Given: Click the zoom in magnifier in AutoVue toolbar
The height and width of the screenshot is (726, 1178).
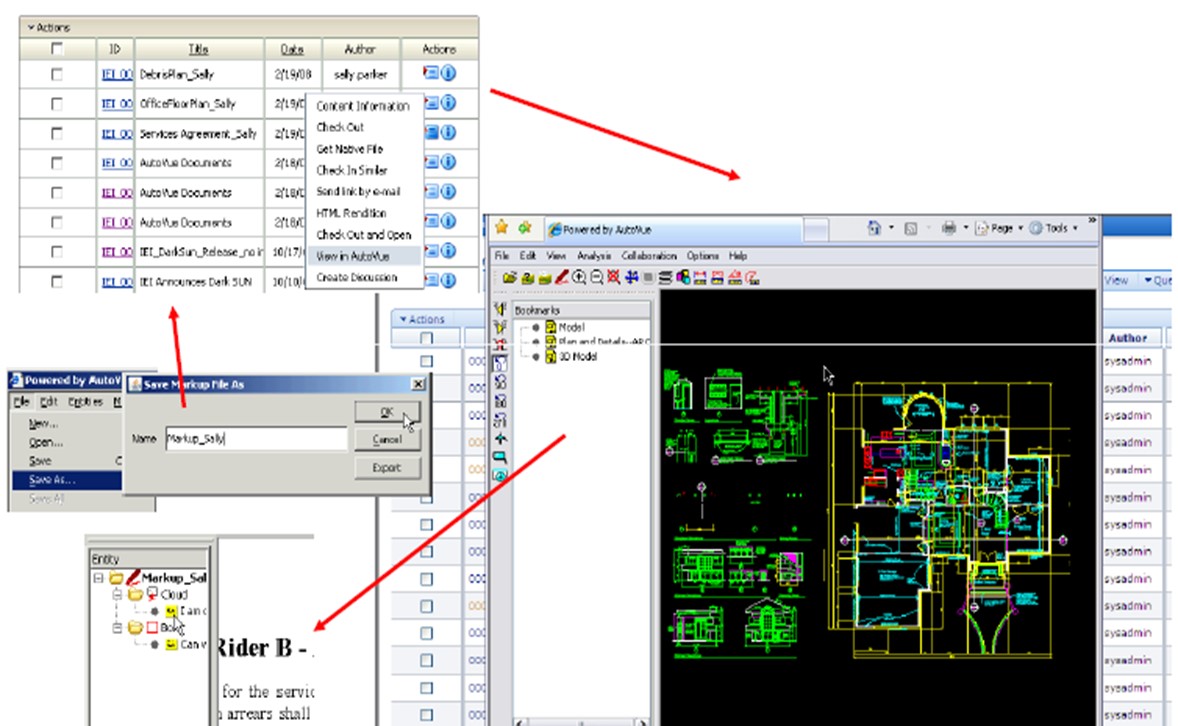Looking at the screenshot, I should [579, 278].
